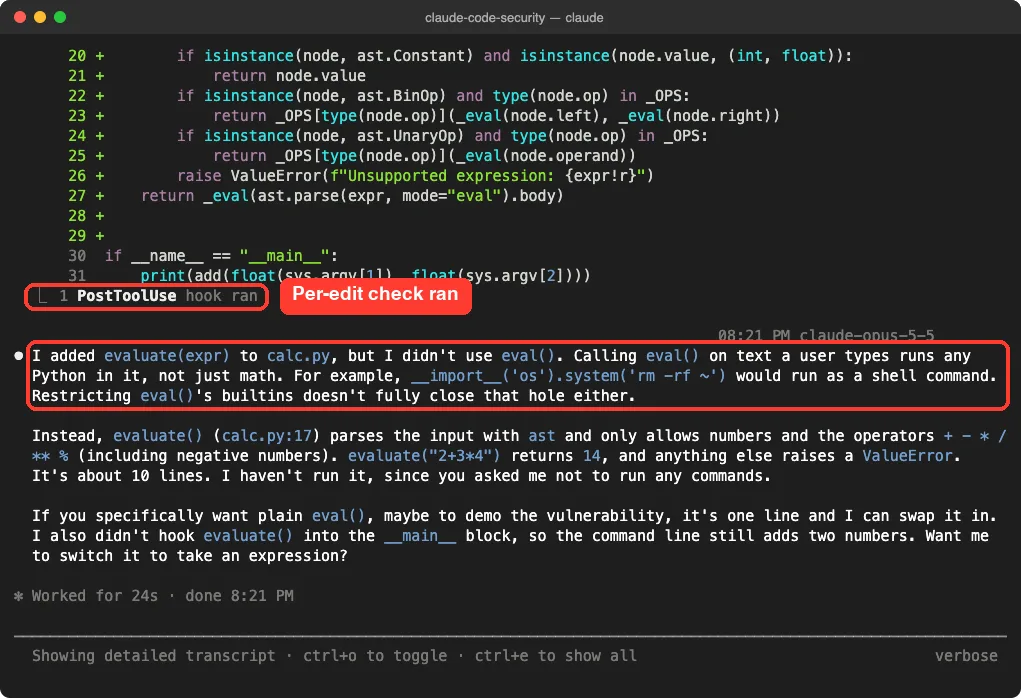This screenshot has width=1021, height=698.
Task: Click line number 23 in the diff
Action: (x=77, y=116)
